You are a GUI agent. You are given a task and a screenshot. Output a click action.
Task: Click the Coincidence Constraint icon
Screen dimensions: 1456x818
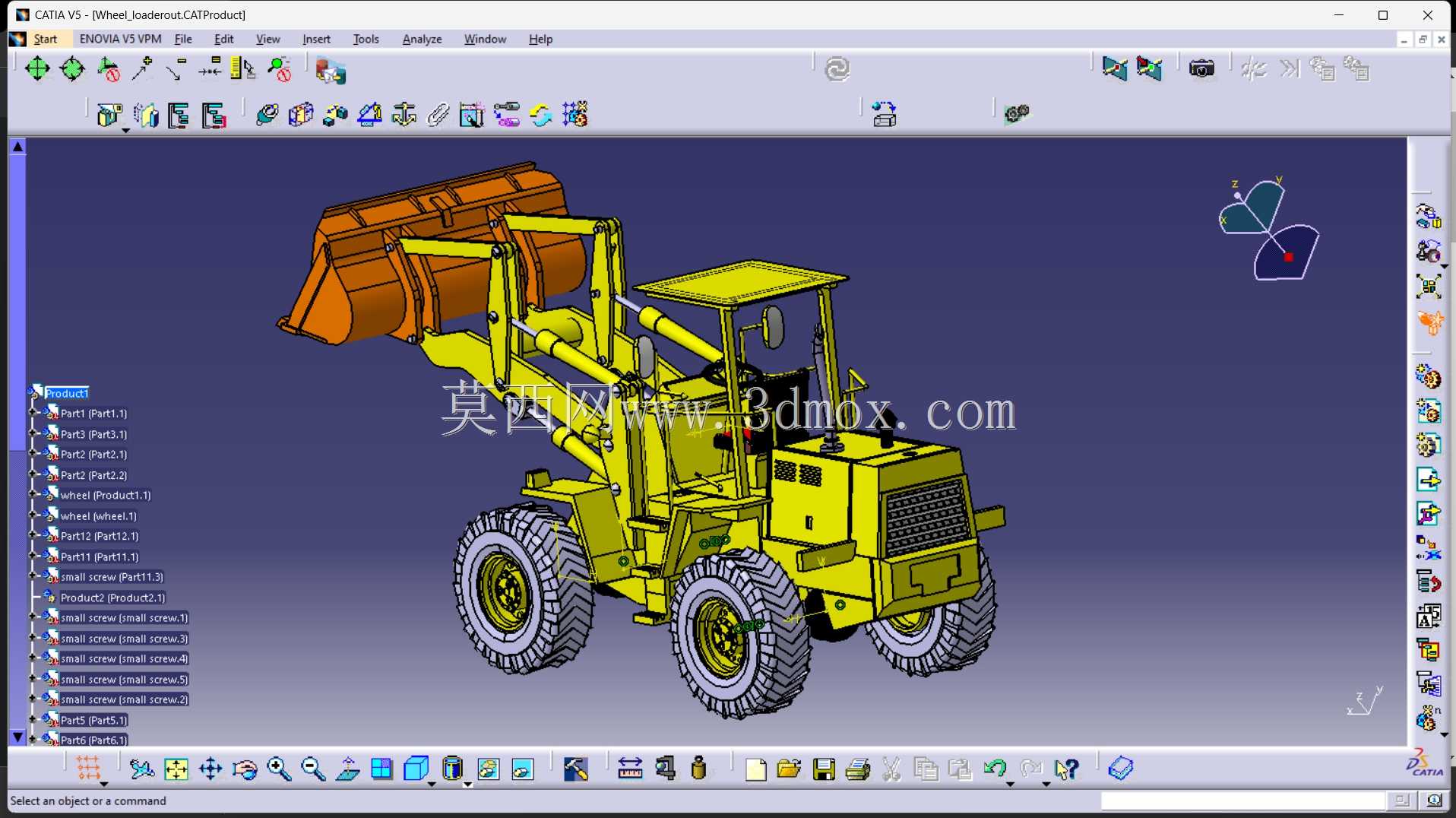(x=267, y=115)
